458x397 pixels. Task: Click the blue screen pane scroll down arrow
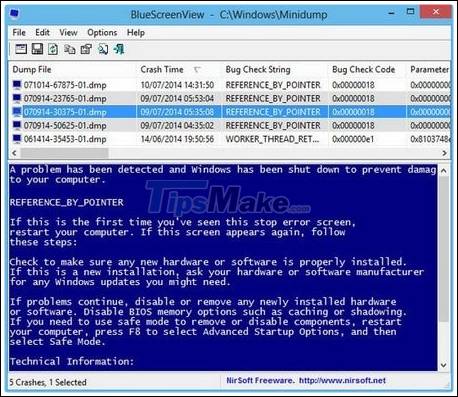coord(444,365)
